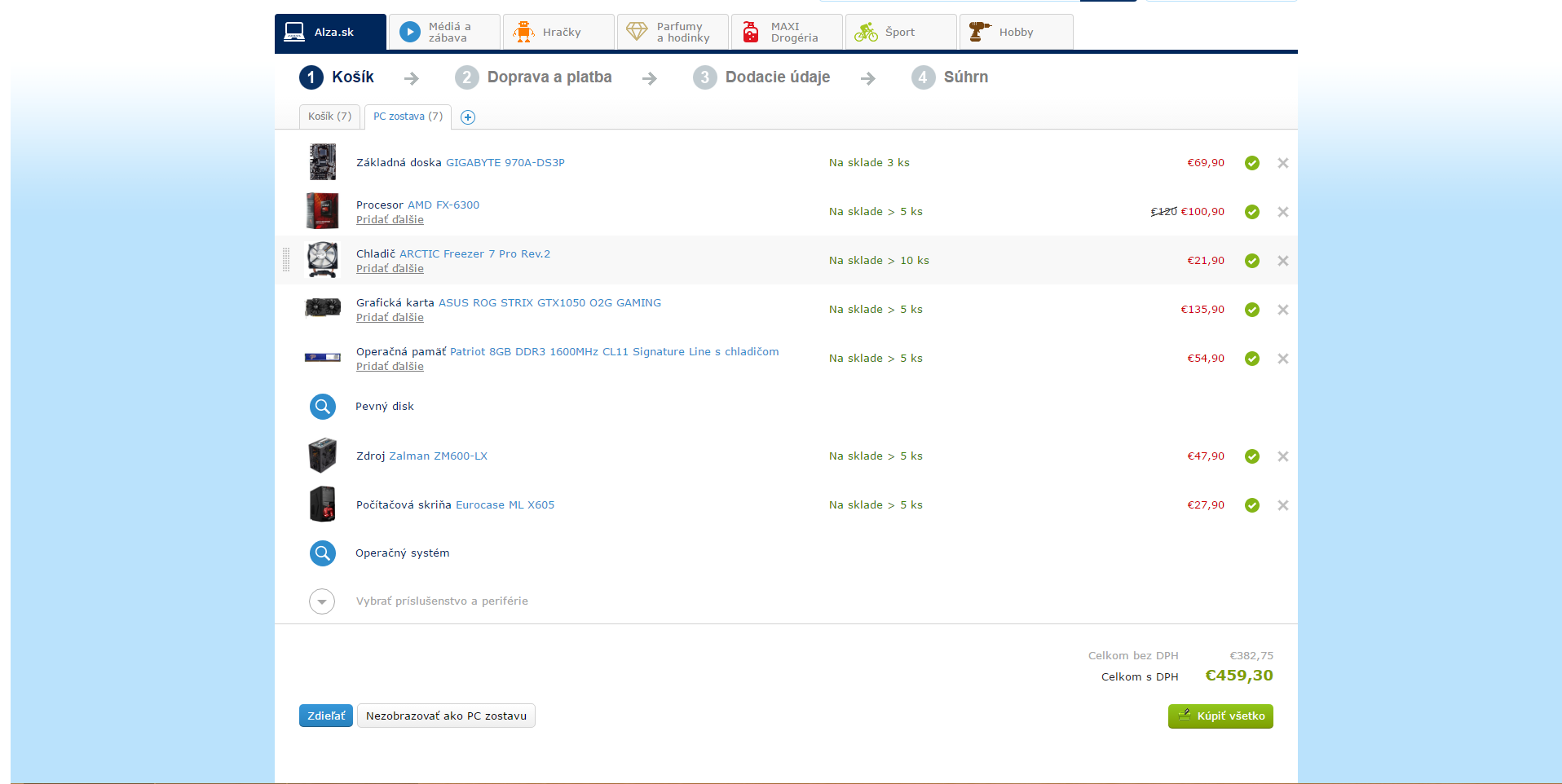Open the Patriot memory thumbnail

(323, 357)
